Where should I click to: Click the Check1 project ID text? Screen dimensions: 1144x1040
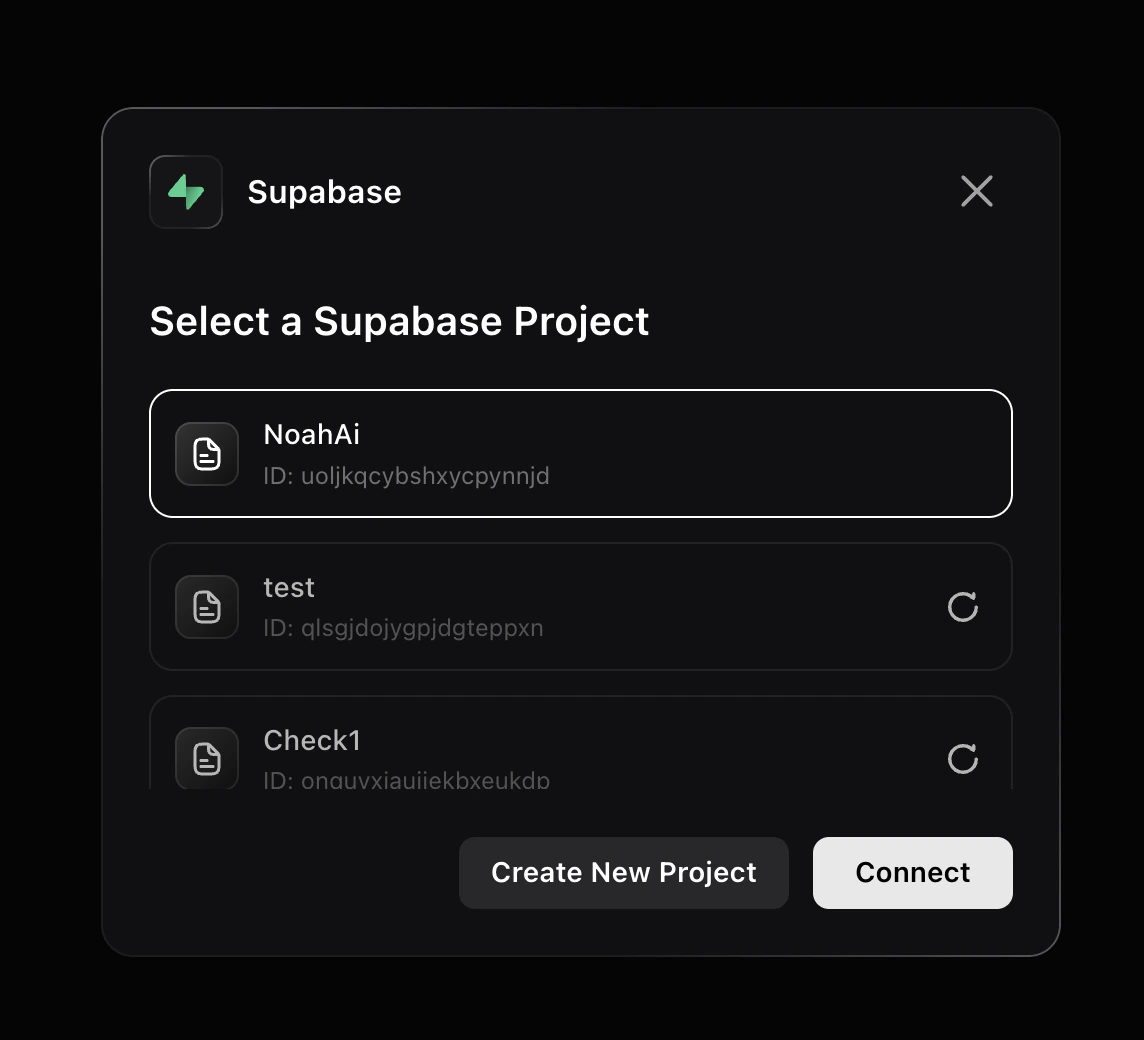click(x=406, y=781)
